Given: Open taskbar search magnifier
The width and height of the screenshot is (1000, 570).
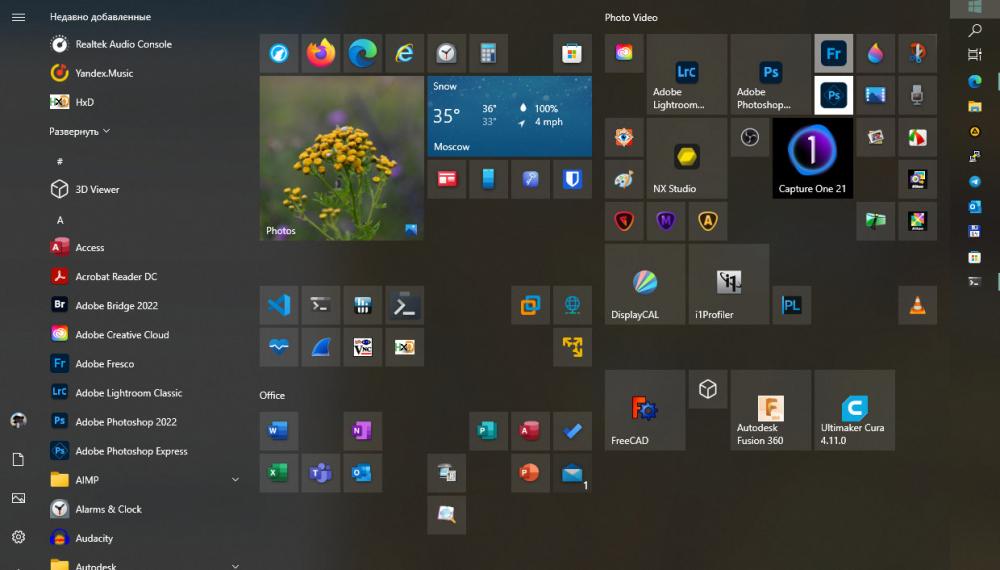Looking at the screenshot, I should tap(974, 30).
